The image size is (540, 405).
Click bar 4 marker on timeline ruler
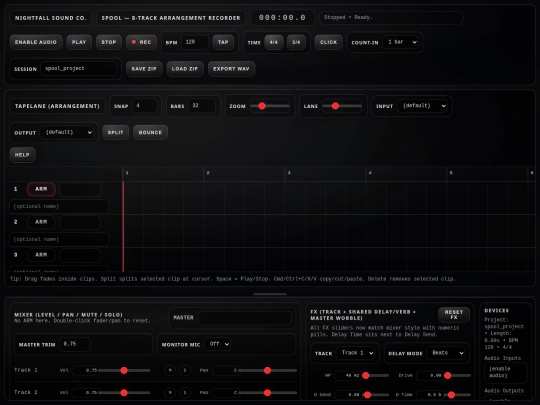click(x=370, y=173)
